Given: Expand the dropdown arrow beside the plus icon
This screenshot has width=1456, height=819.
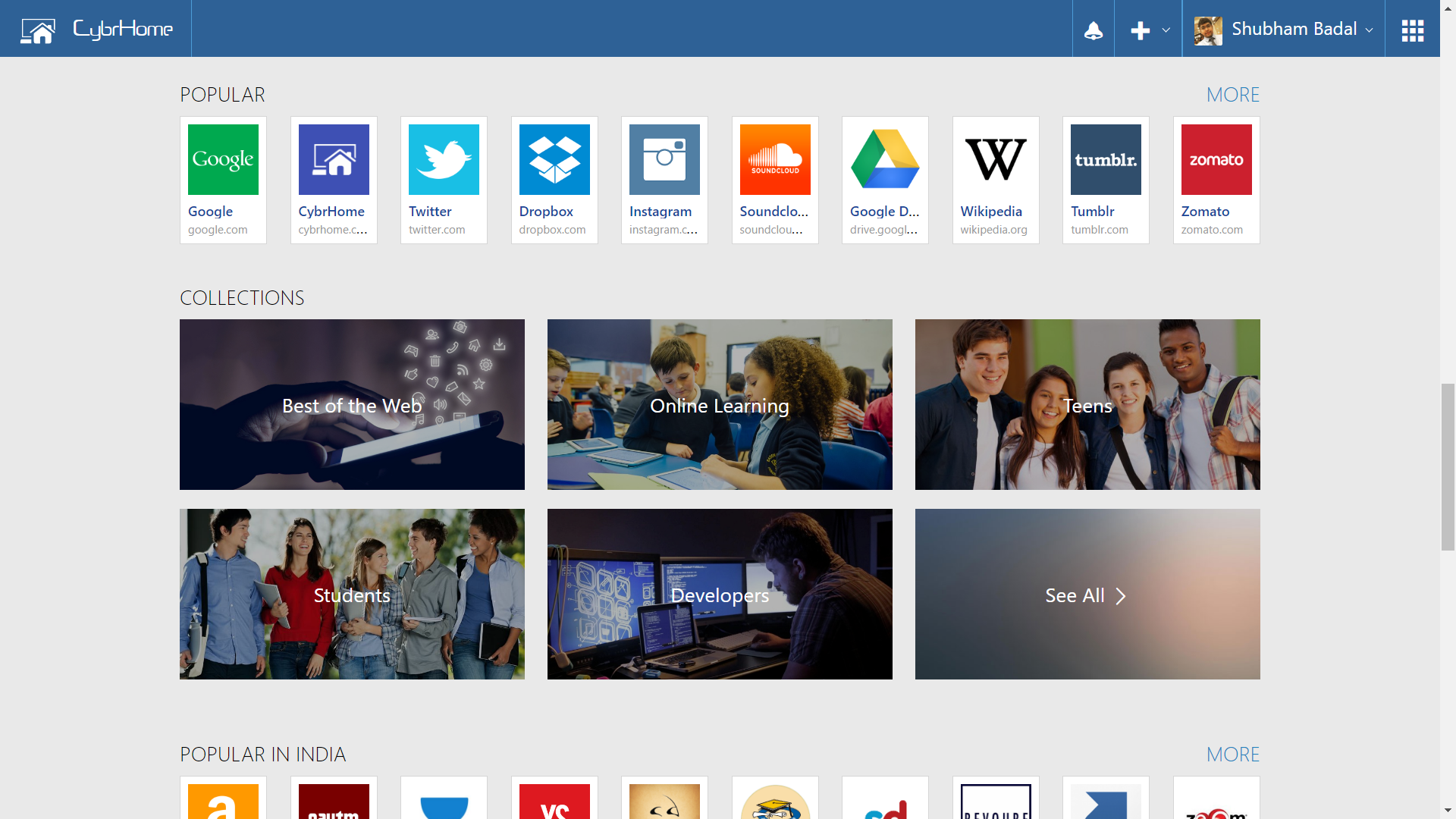Looking at the screenshot, I should point(1166,30).
